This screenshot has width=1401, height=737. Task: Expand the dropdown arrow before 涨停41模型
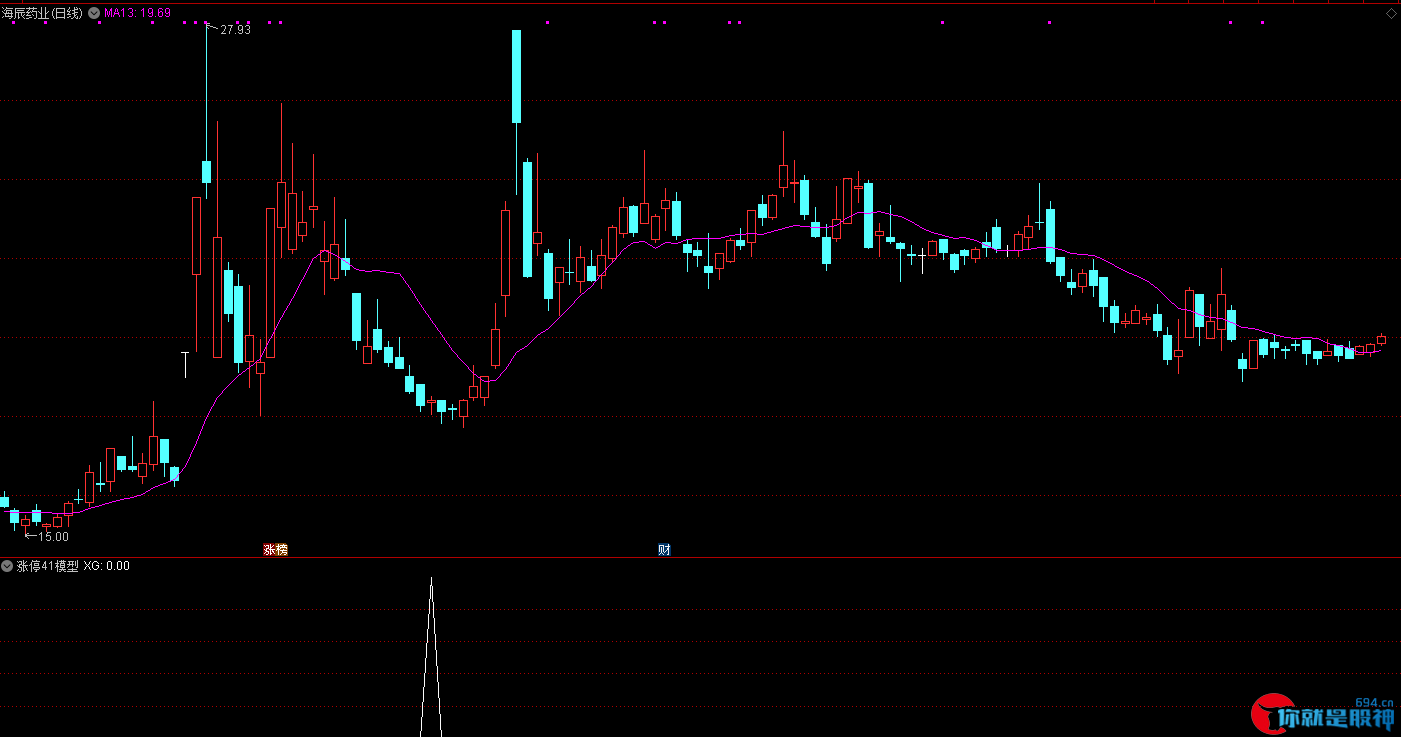(x=8, y=566)
